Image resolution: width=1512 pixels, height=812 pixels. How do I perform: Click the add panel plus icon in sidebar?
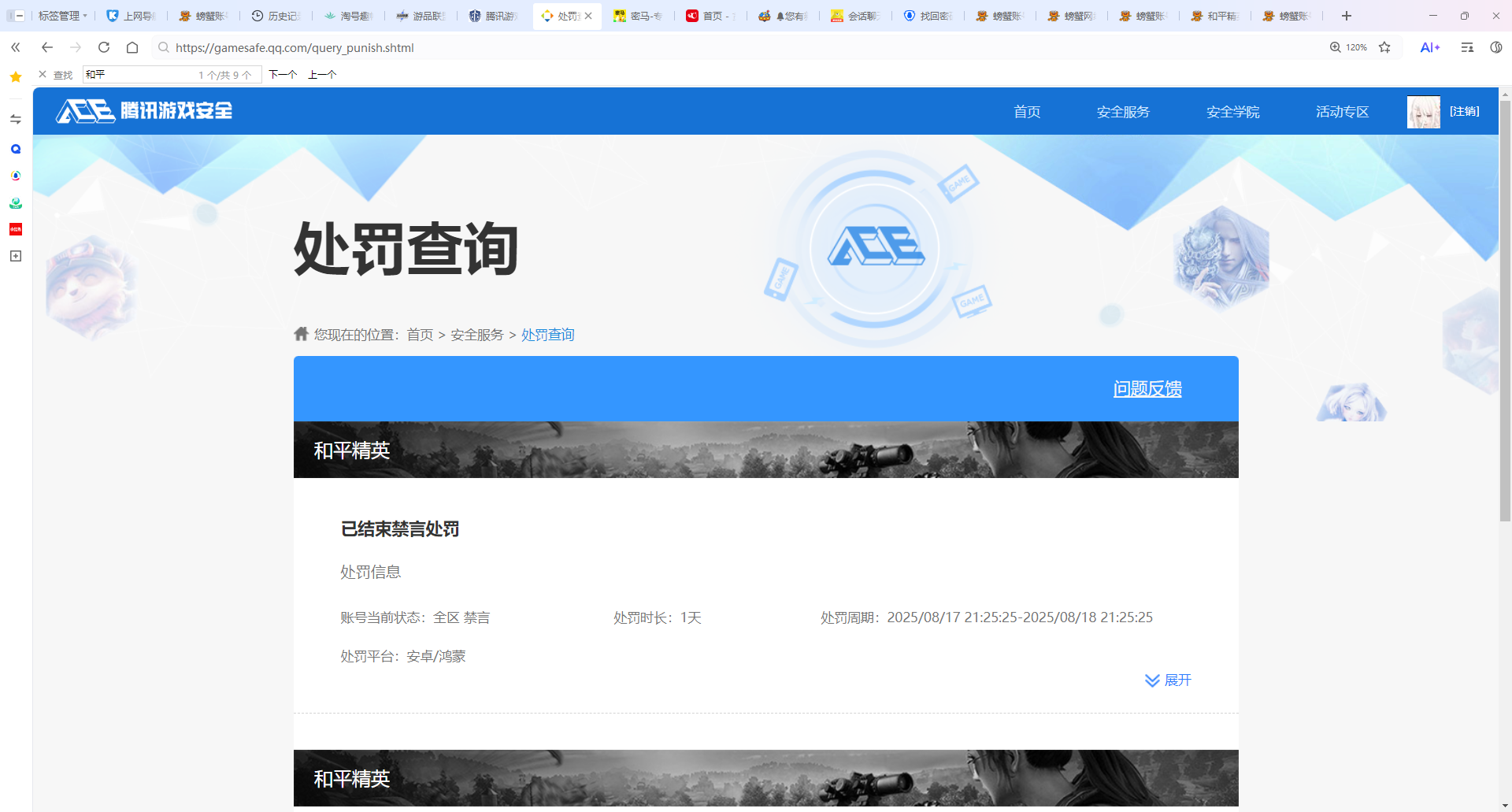tap(15, 256)
